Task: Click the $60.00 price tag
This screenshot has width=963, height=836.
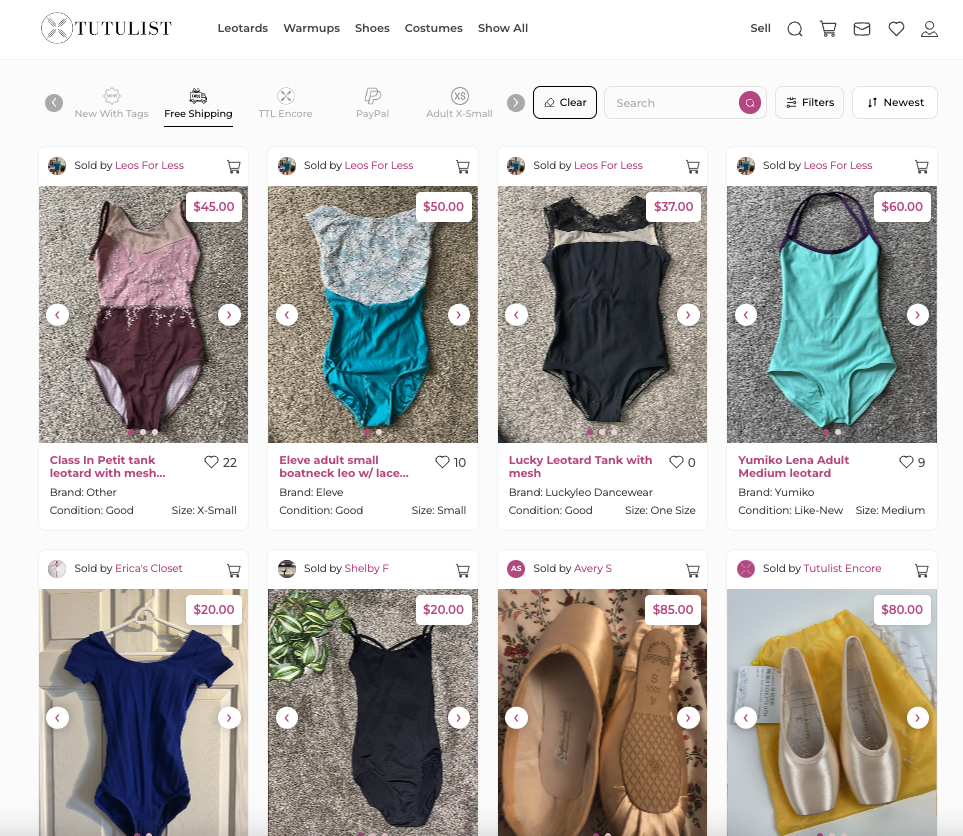Action: click(x=902, y=206)
